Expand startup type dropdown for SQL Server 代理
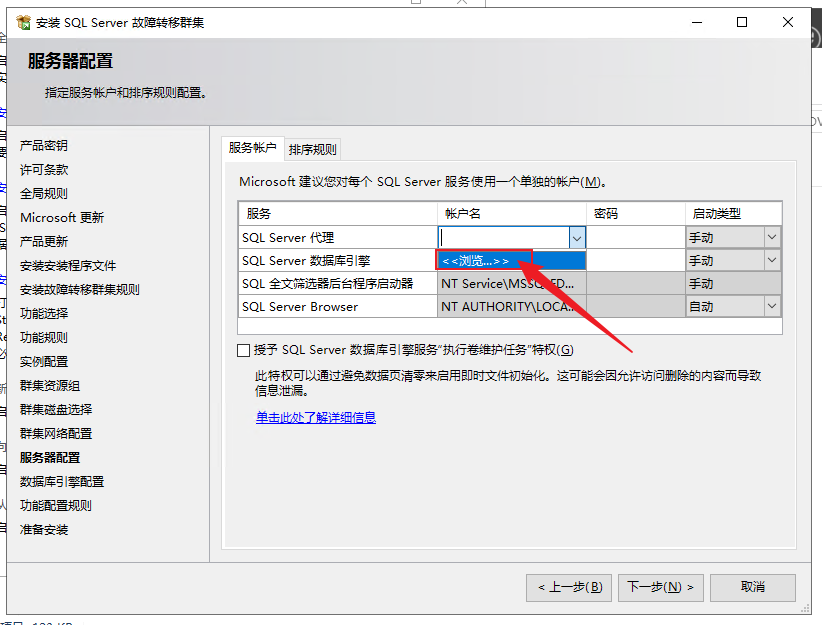822x625 pixels. coord(772,238)
